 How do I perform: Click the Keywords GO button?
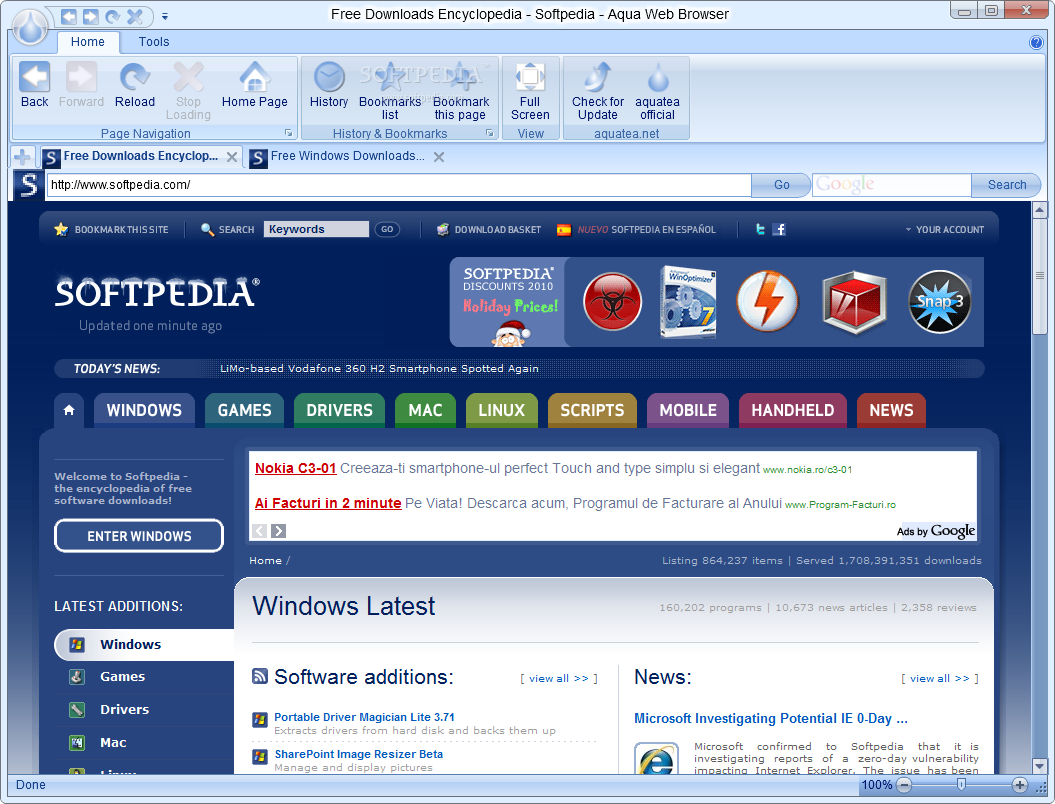click(x=387, y=229)
